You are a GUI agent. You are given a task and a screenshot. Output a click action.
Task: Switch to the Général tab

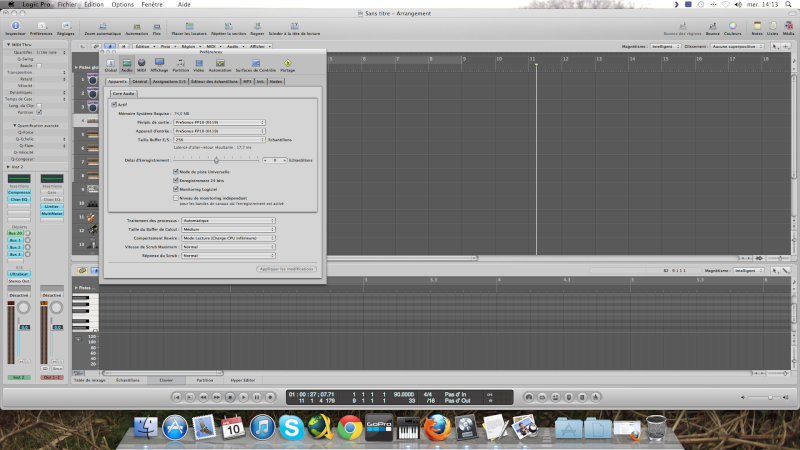tap(139, 80)
